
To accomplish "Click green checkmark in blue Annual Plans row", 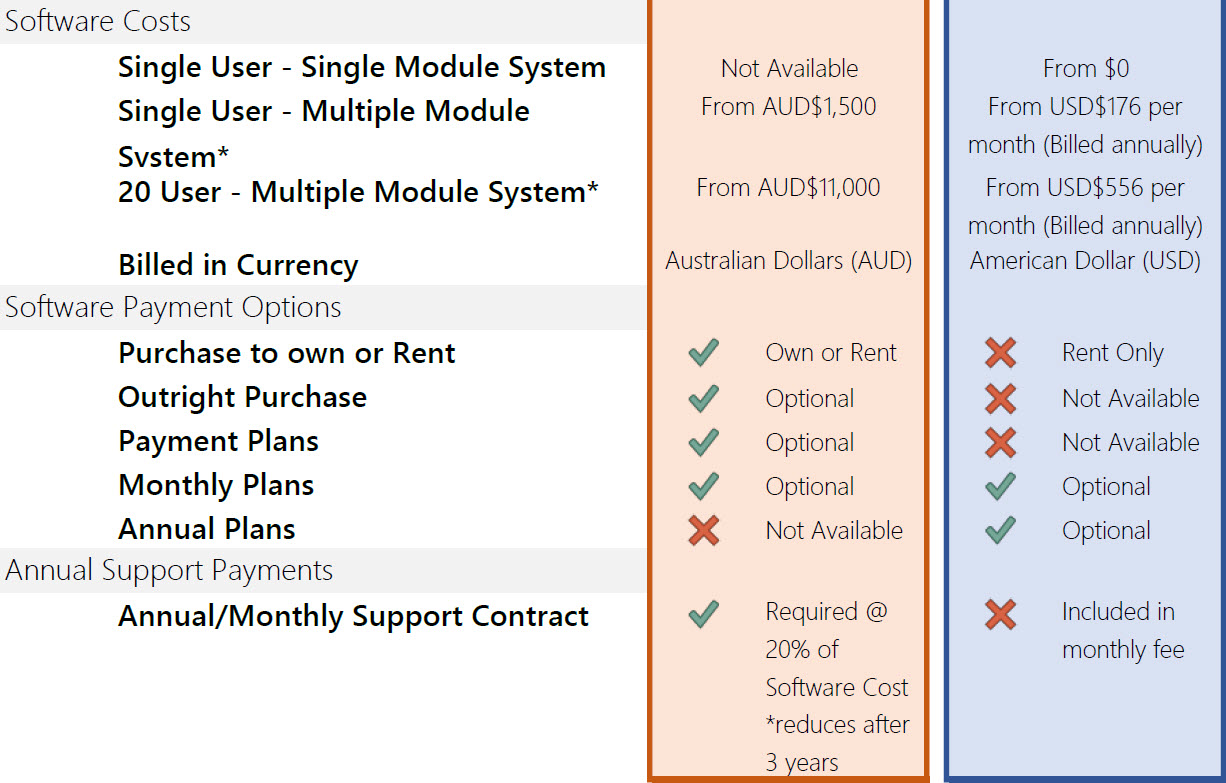I will click(1000, 530).
